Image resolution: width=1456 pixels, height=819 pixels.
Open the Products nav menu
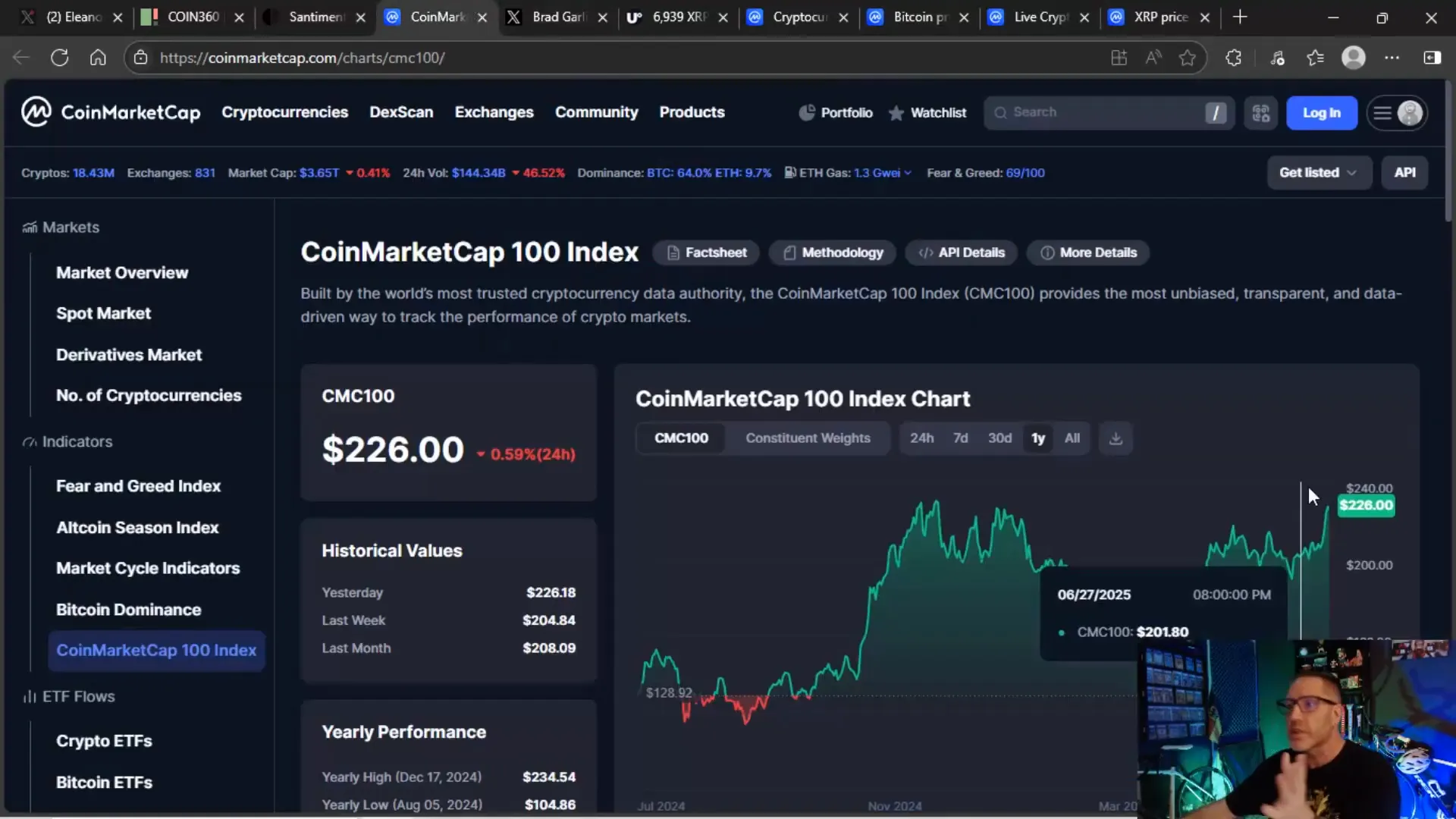pos(692,112)
